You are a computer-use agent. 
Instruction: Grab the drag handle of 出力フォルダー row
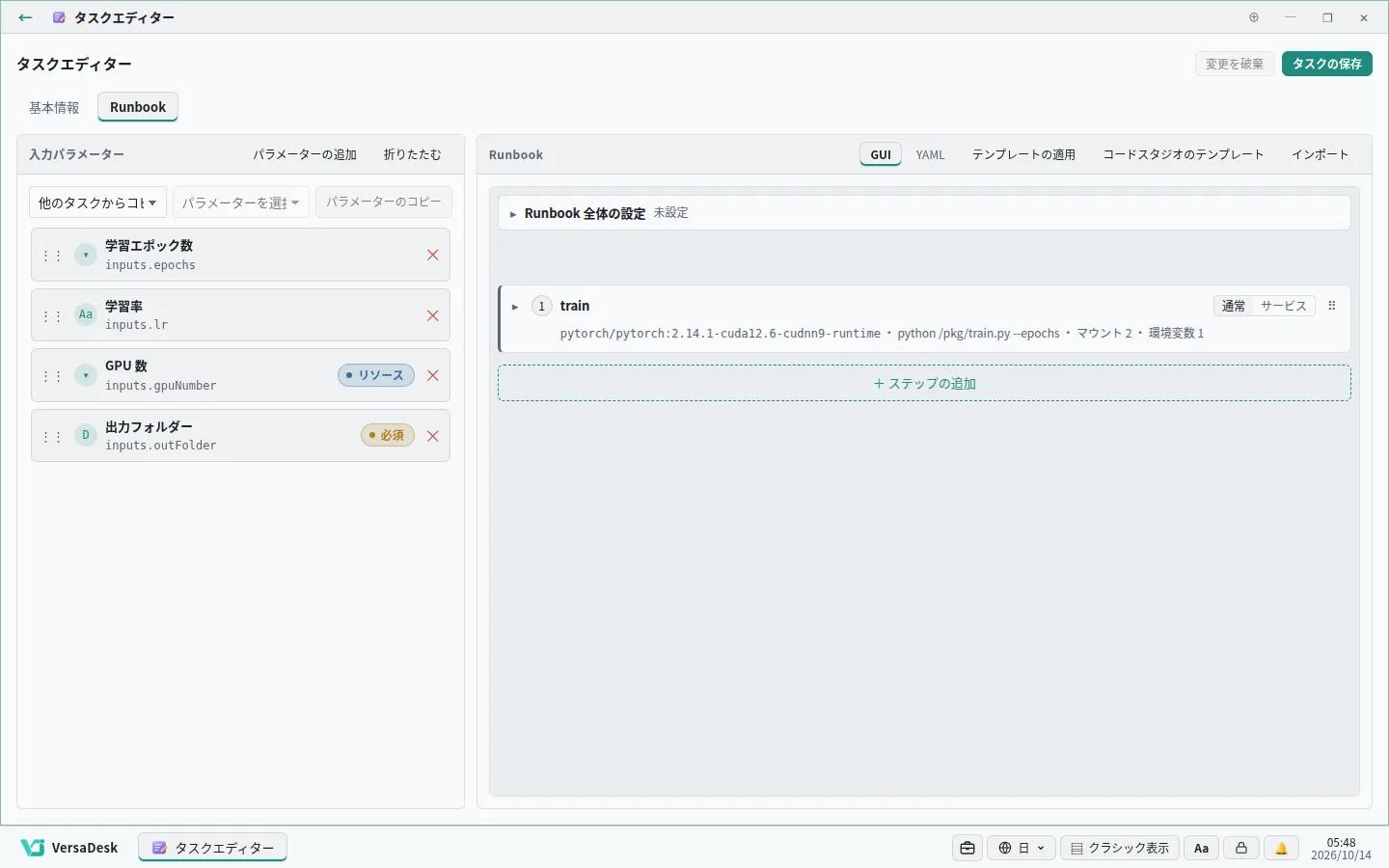pos(52,436)
